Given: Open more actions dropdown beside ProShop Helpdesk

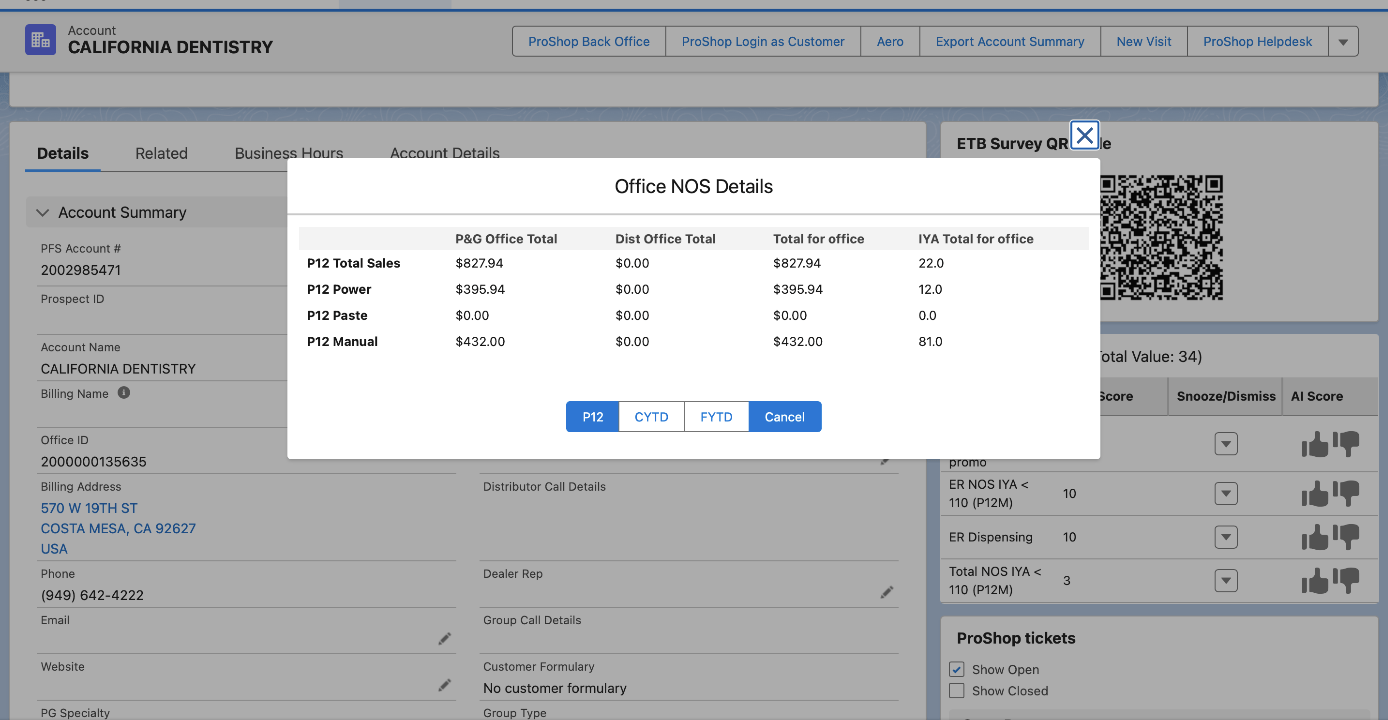Looking at the screenshot, I should (1343, 42).
